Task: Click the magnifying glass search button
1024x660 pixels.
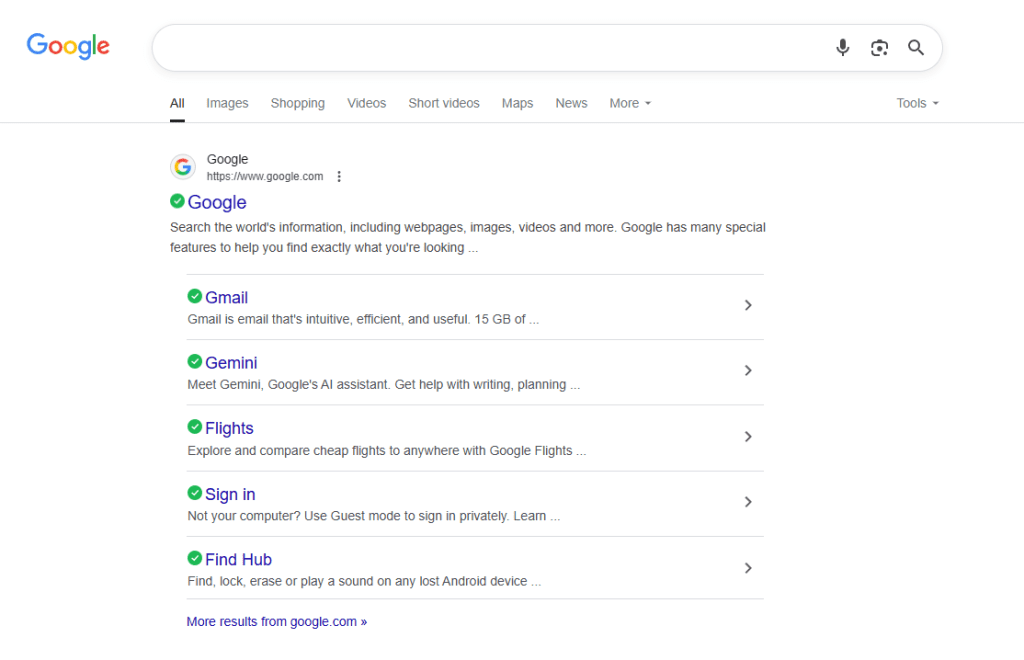Action: [x=916, y=48]
